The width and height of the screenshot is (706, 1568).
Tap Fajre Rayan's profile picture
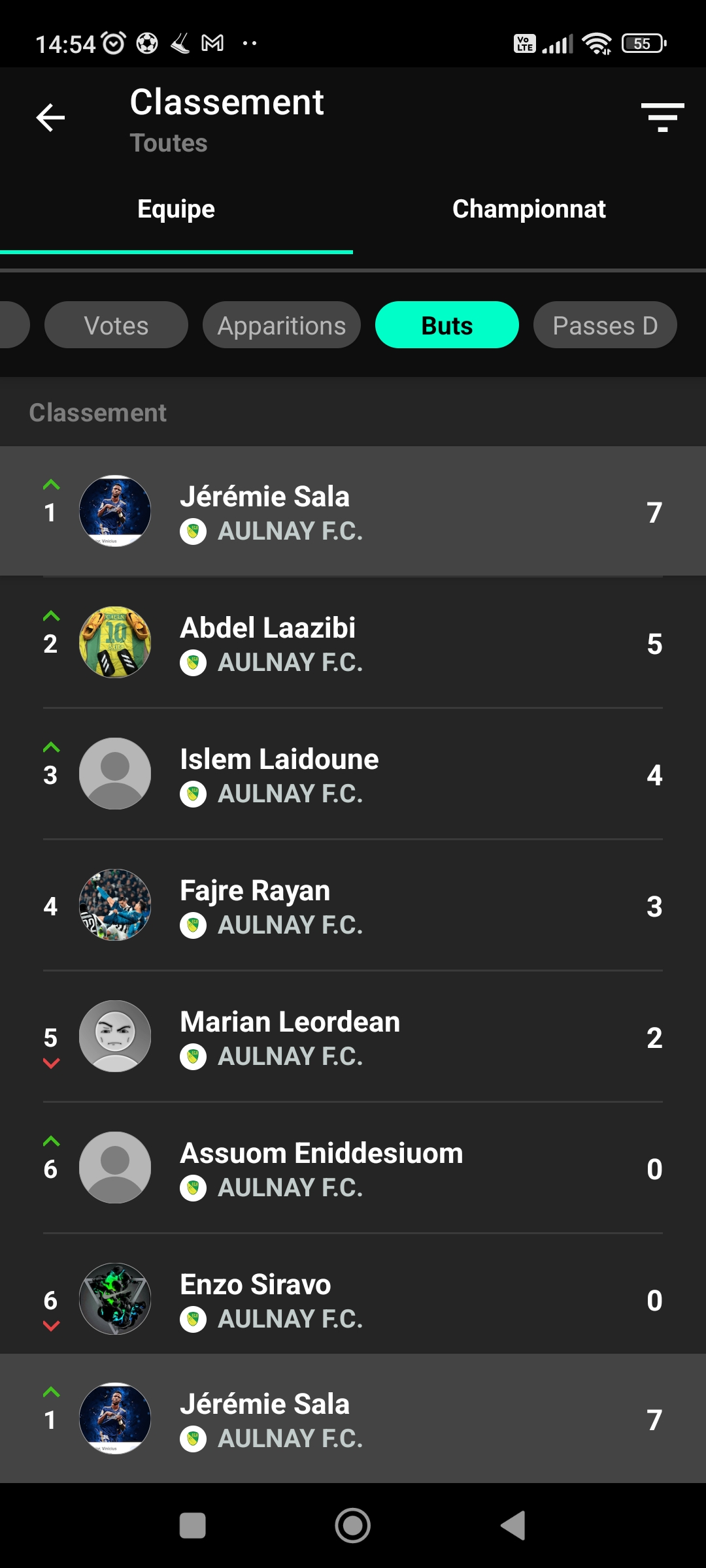[x=115, y=905]
